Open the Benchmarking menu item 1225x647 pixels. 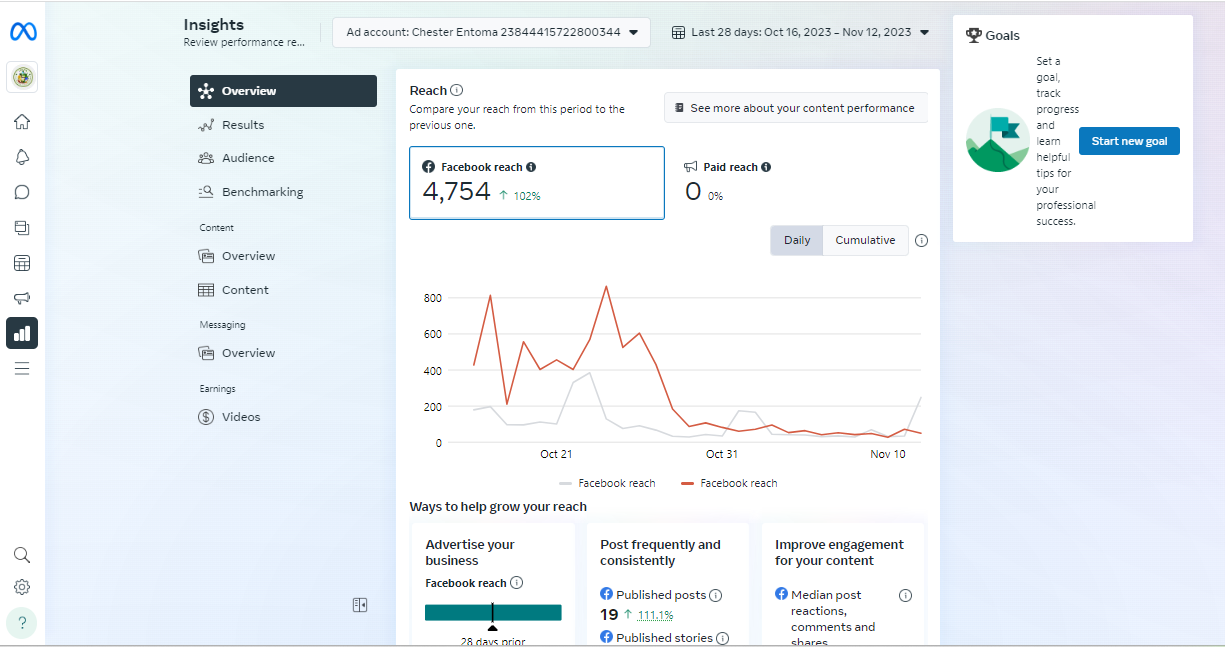262,192
